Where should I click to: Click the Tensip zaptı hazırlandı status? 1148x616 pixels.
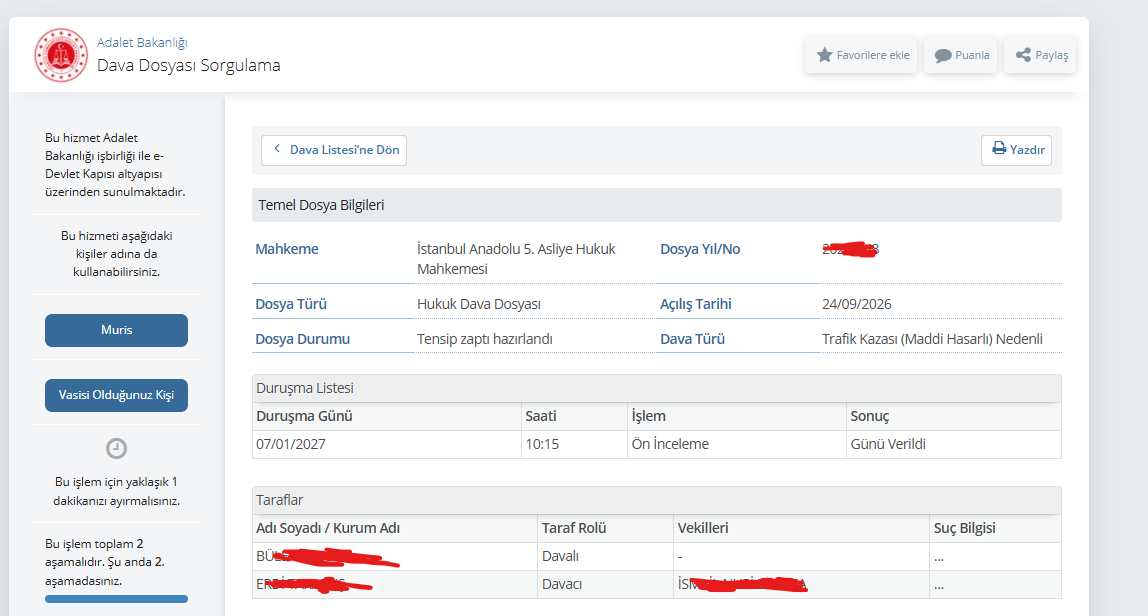tap(485, 339)
